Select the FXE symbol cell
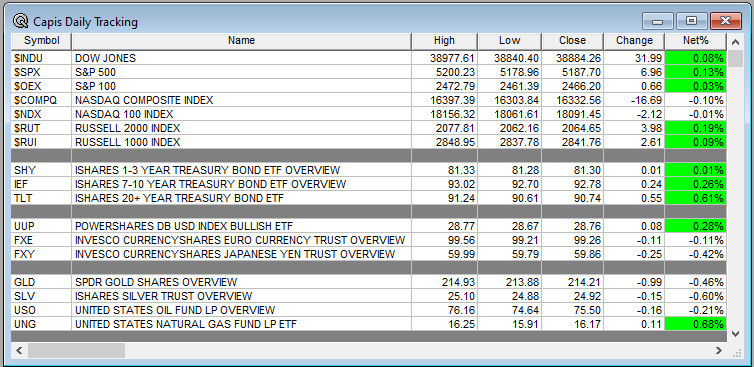This screenshot has width=754, height=367. point(41,240)
